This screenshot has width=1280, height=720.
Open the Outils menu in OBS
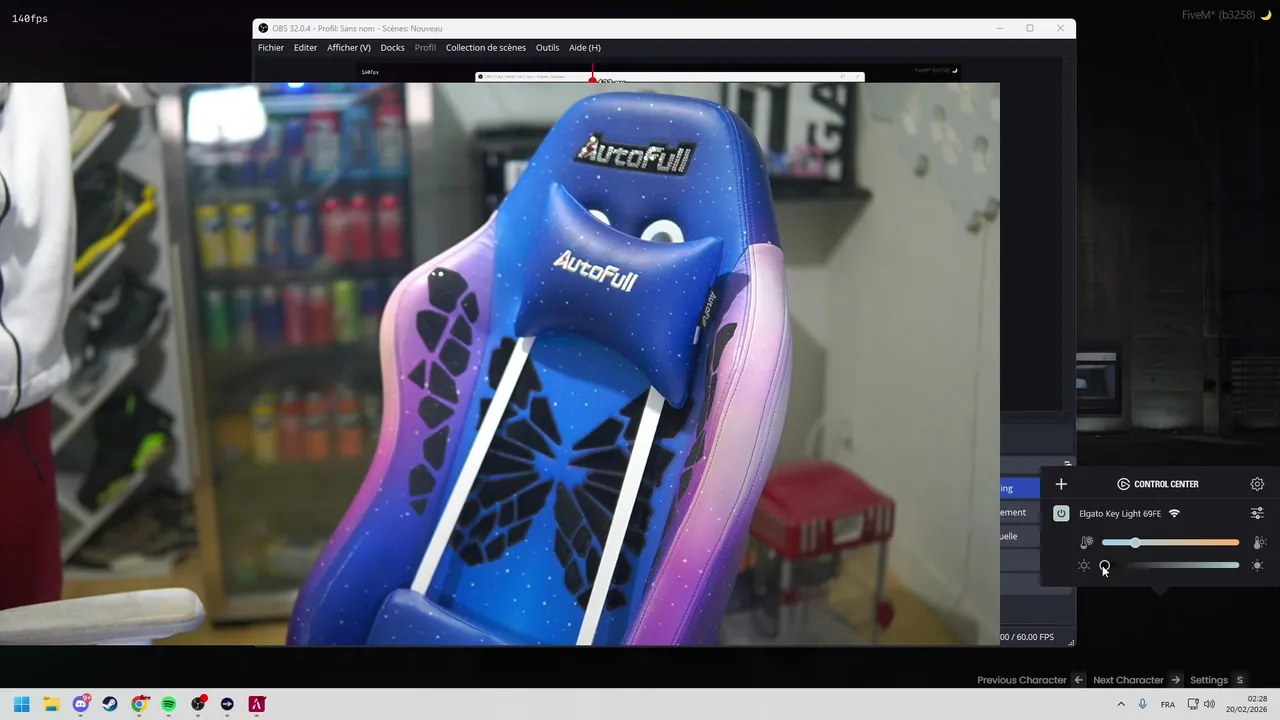(x=547, y=47)
